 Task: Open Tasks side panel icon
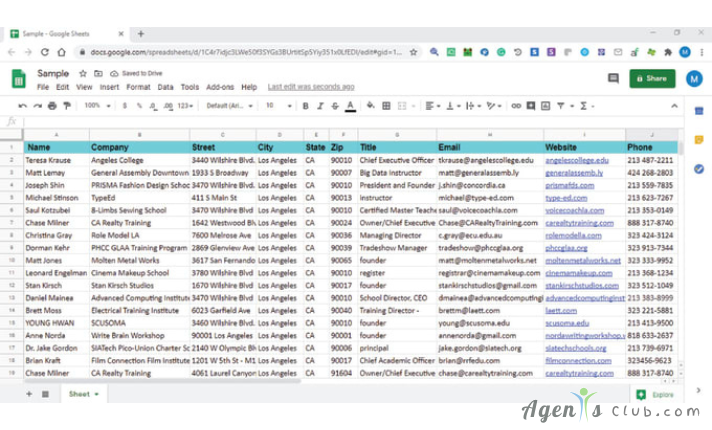point(699,169)
